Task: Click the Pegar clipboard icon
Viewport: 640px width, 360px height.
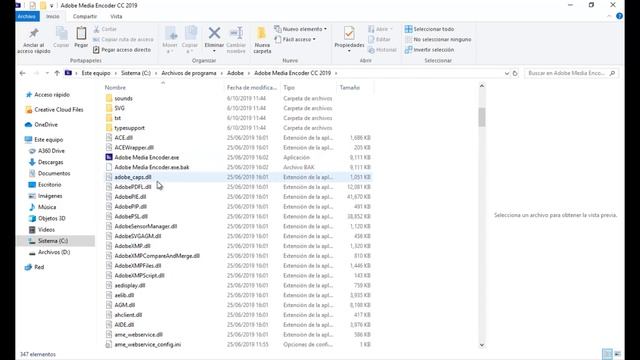Action: point(81,37)
